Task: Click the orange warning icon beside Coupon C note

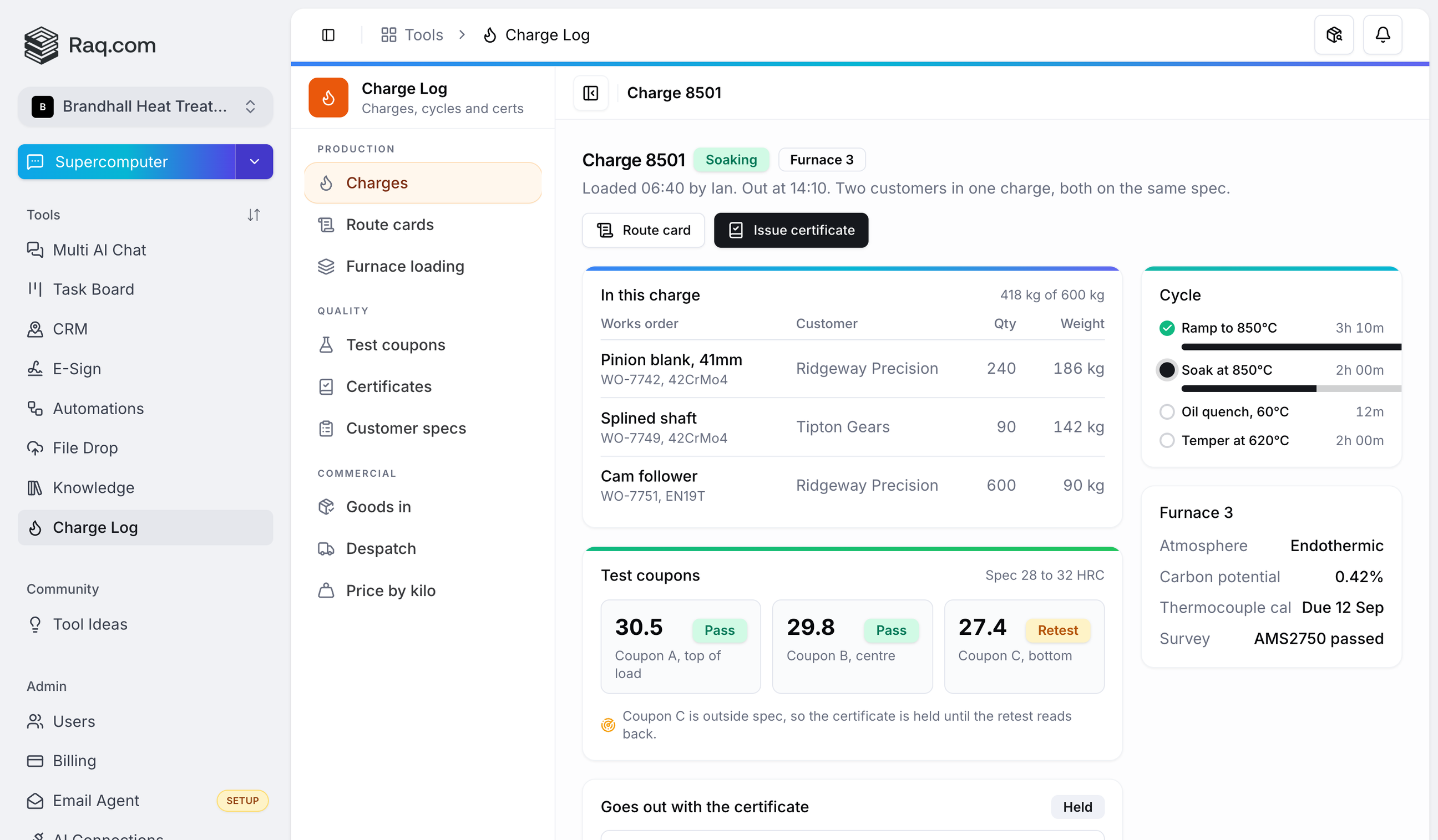Action: tap(608, 725)
